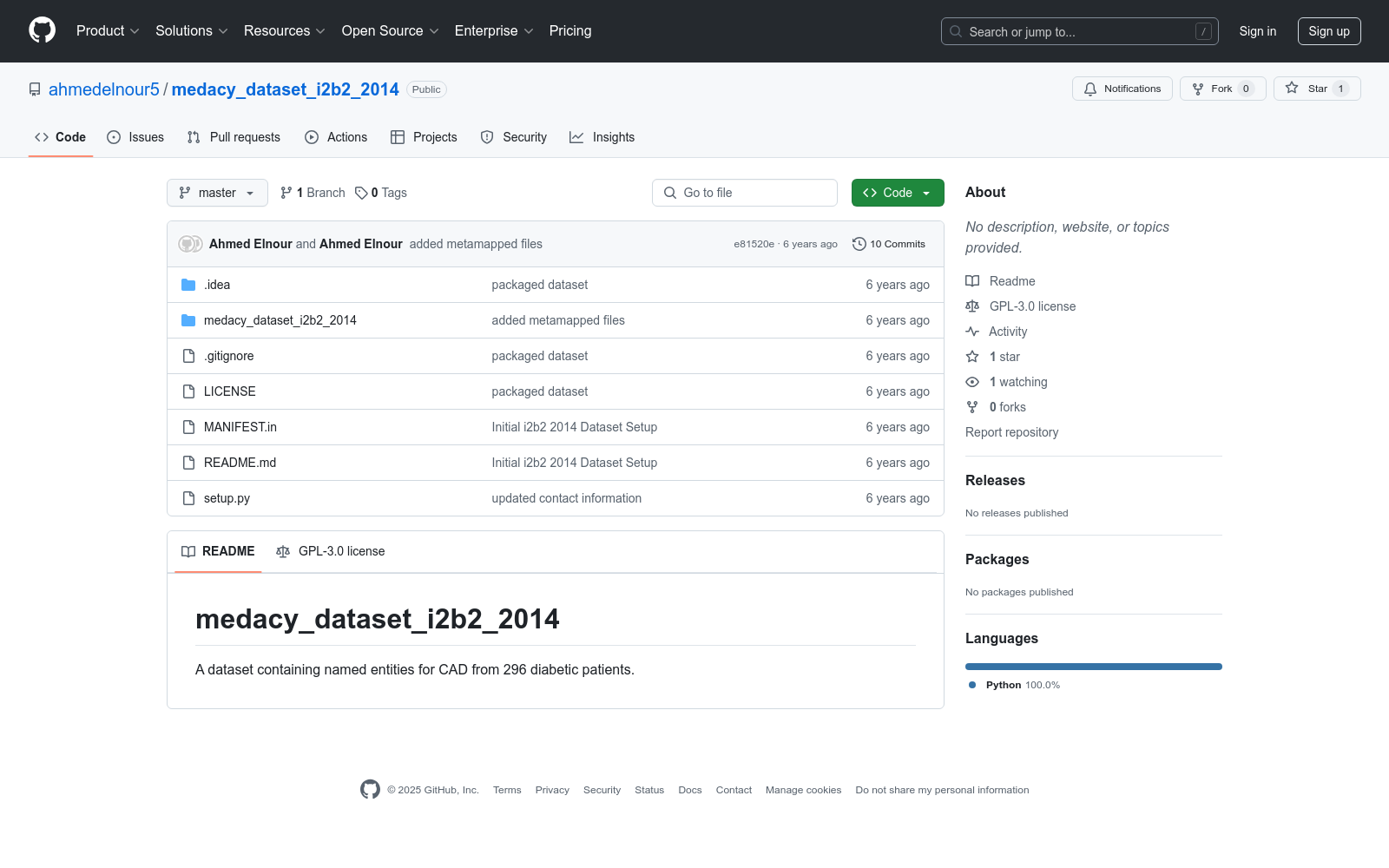Open the Readme link in About
This screenshot has height=868, width=1389.
(1001, 281)
